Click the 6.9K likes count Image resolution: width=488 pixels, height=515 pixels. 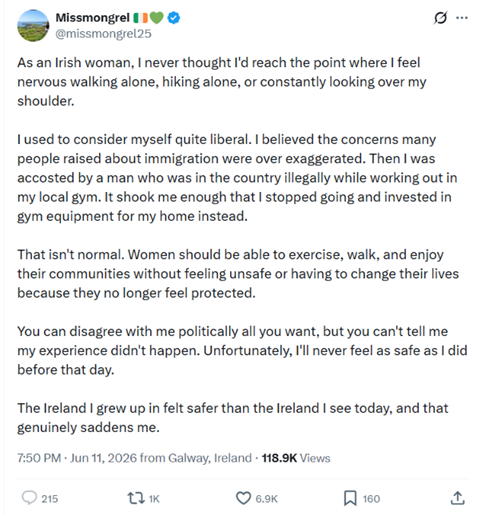[266, 499]
